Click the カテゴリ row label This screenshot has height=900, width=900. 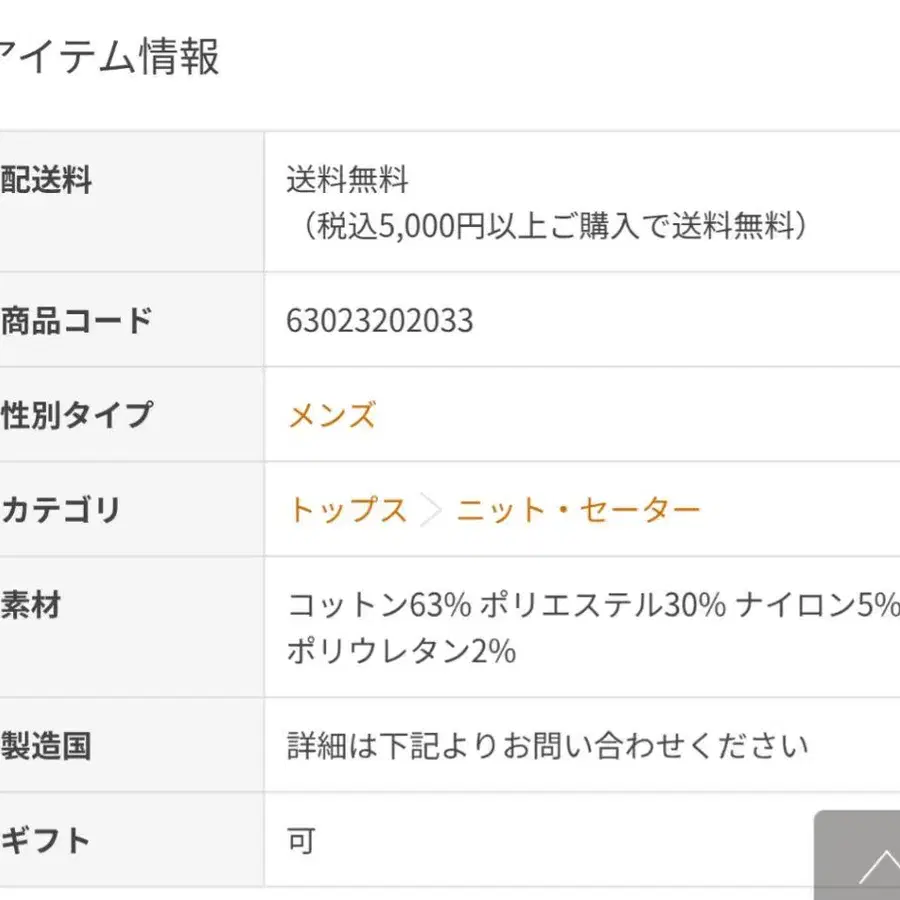tap(60, 510)
